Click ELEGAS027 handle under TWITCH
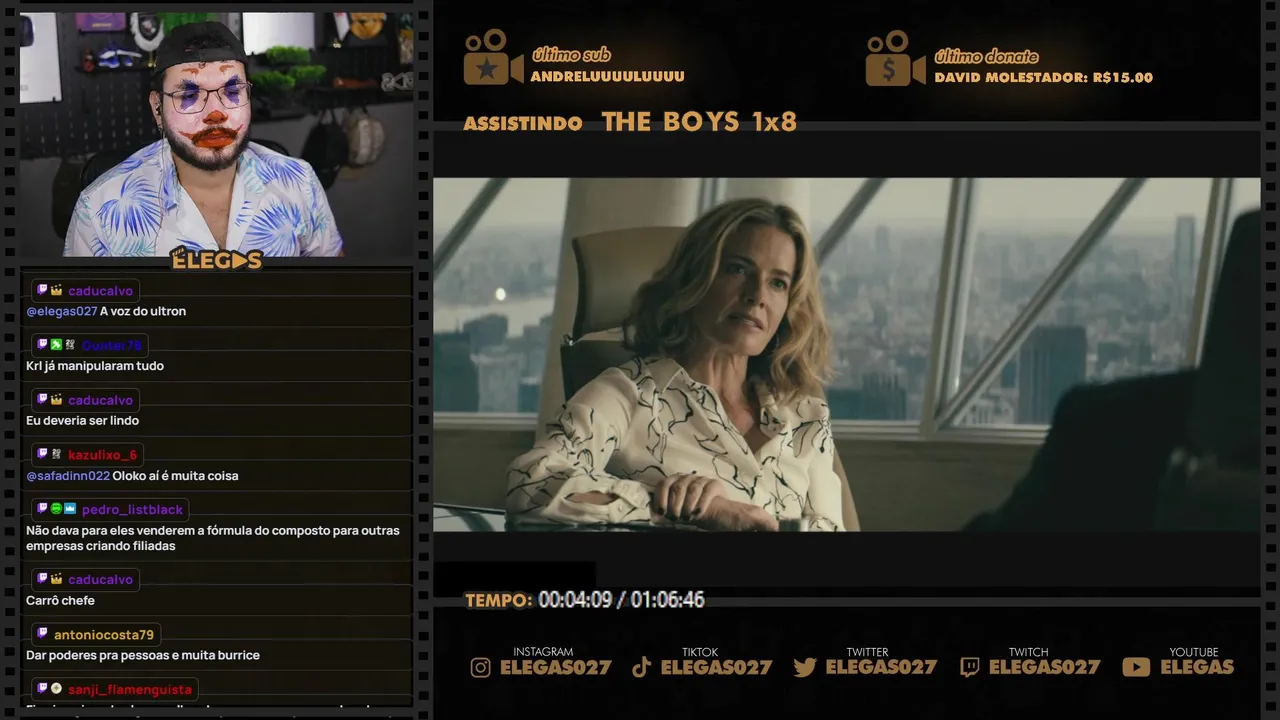Viewport: 1280px width, 720px height. (1044, 667)
